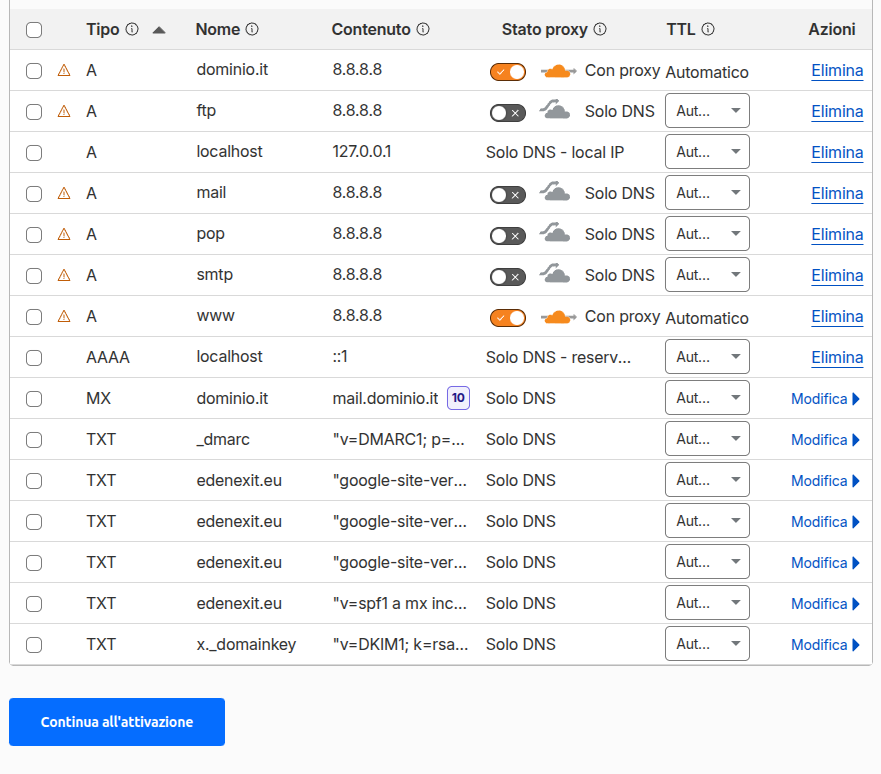Open TTL dropdown for smtp record
Screen dimensions: 881x774
point(707,275)
